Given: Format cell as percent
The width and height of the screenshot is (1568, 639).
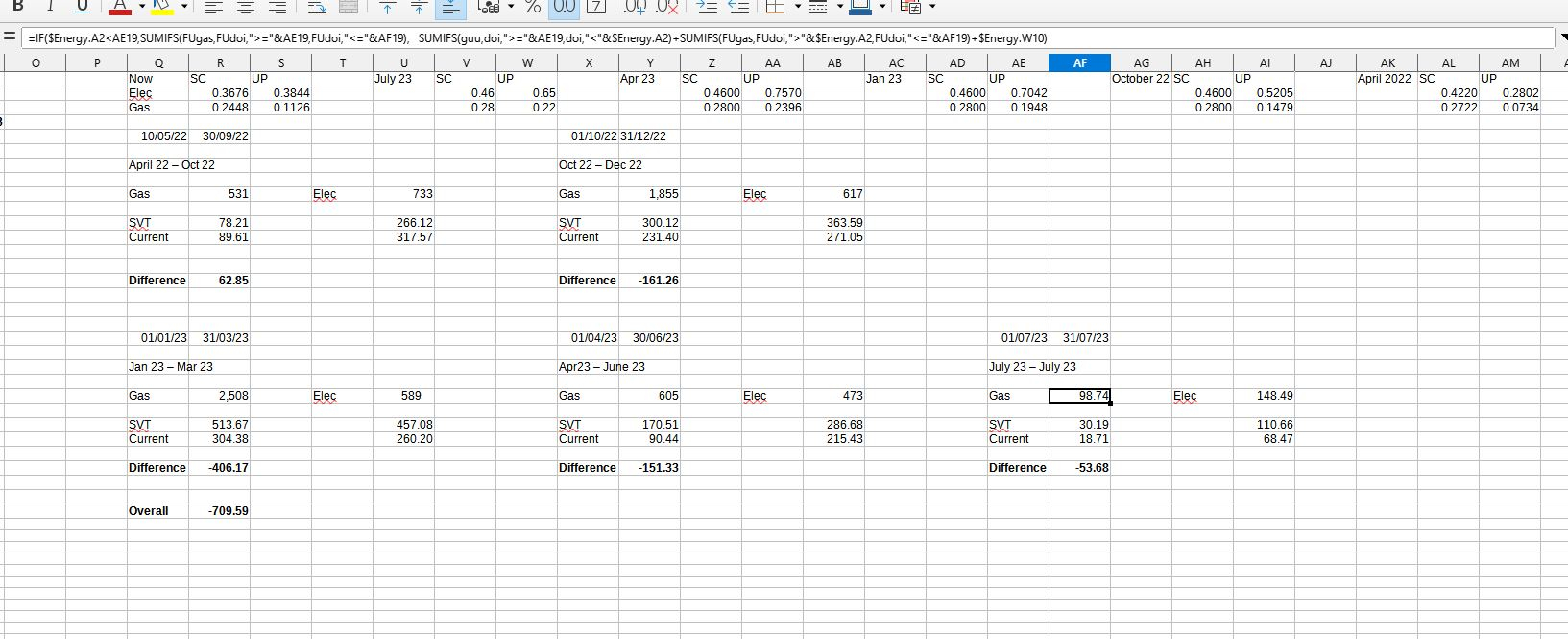Looking at the screenshot, I should (533, 7).
